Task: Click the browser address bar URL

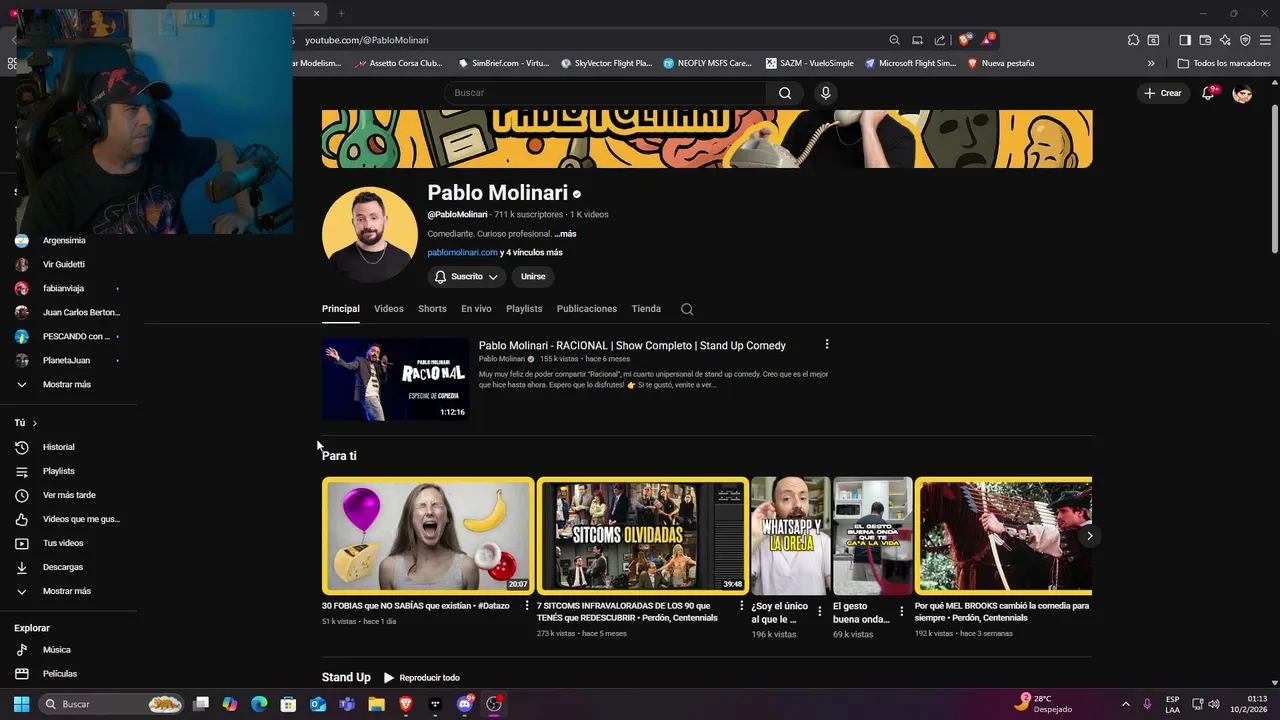Action: (x=367, y=40)
